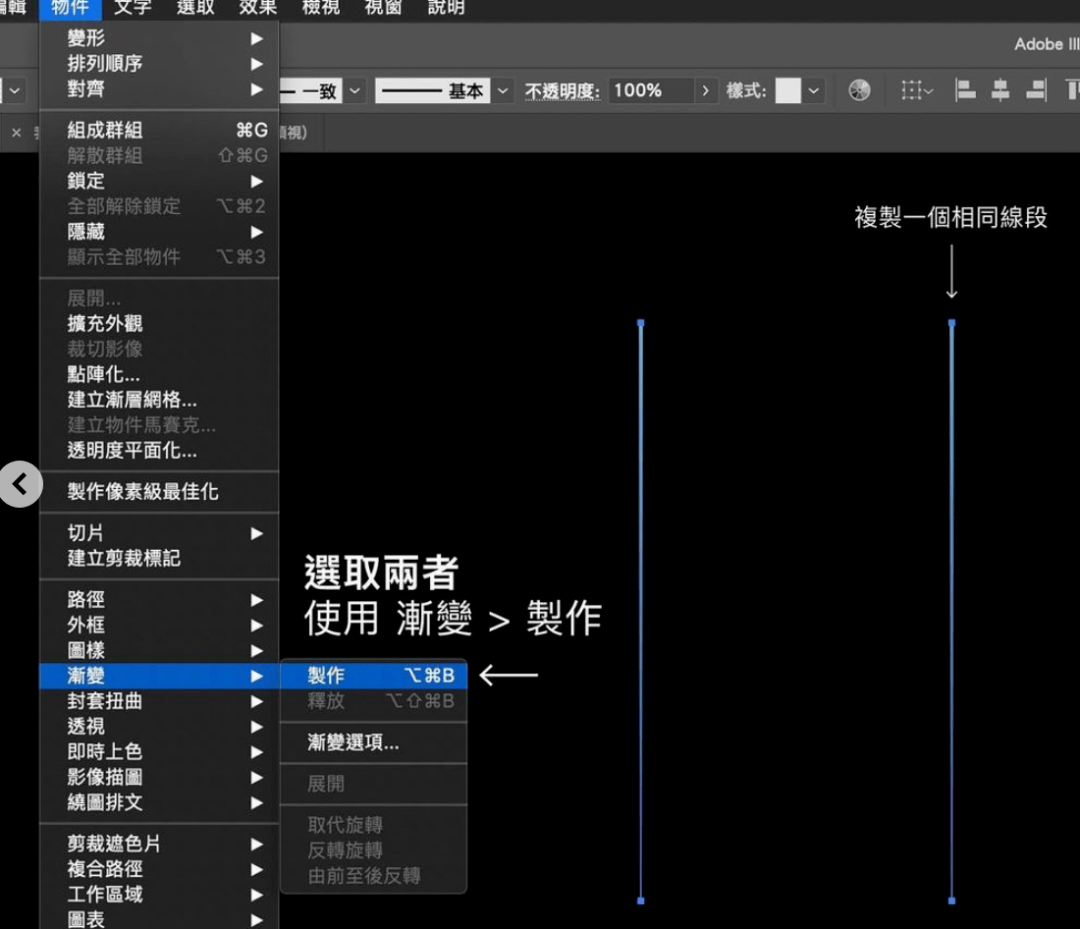Open 漸變選項... from the submenu
The height and width of the screenshot is (929, 1080).
pos(353,743)
